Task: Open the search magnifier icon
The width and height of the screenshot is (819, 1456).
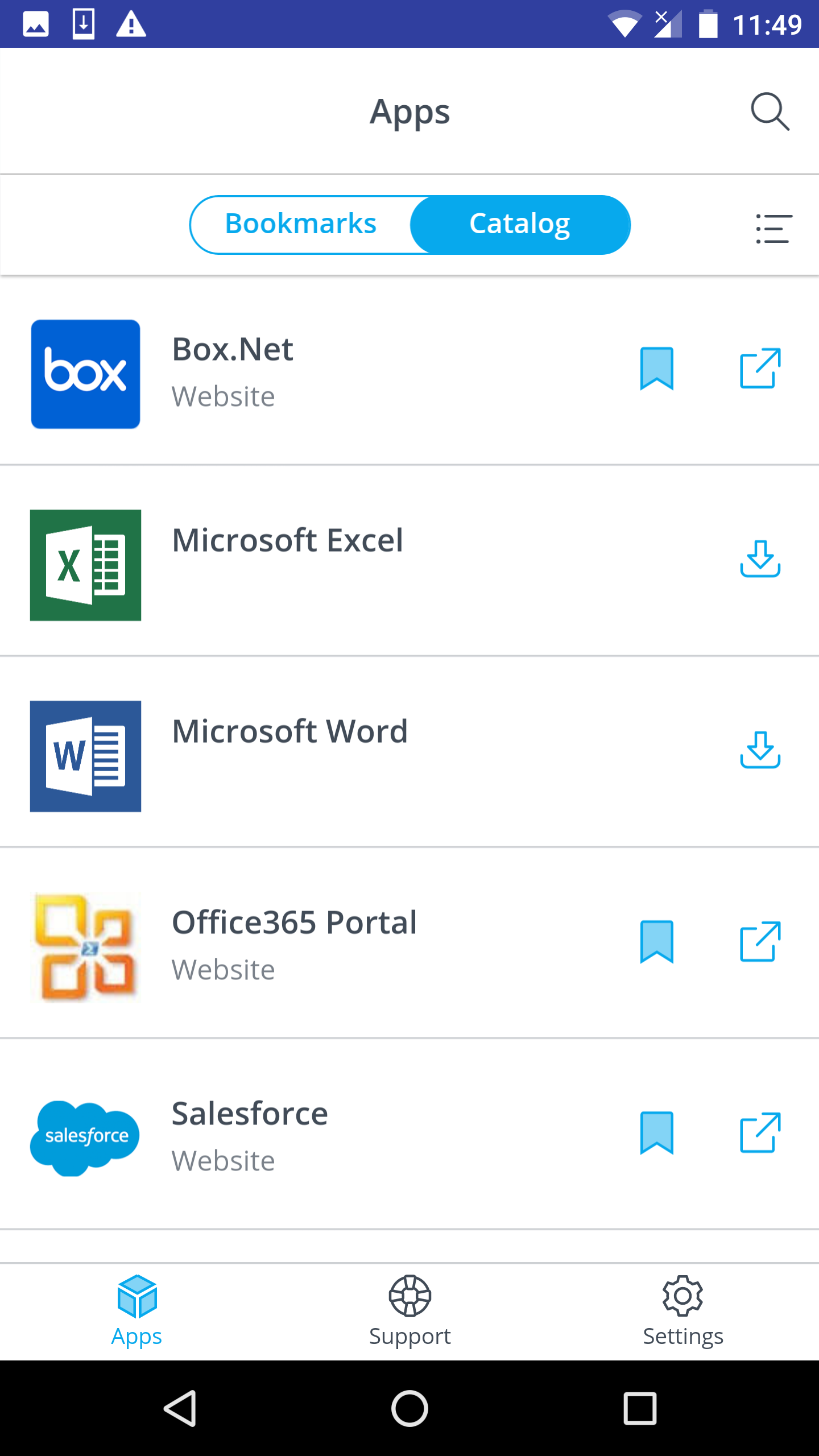Action: [x=770, y=111]
